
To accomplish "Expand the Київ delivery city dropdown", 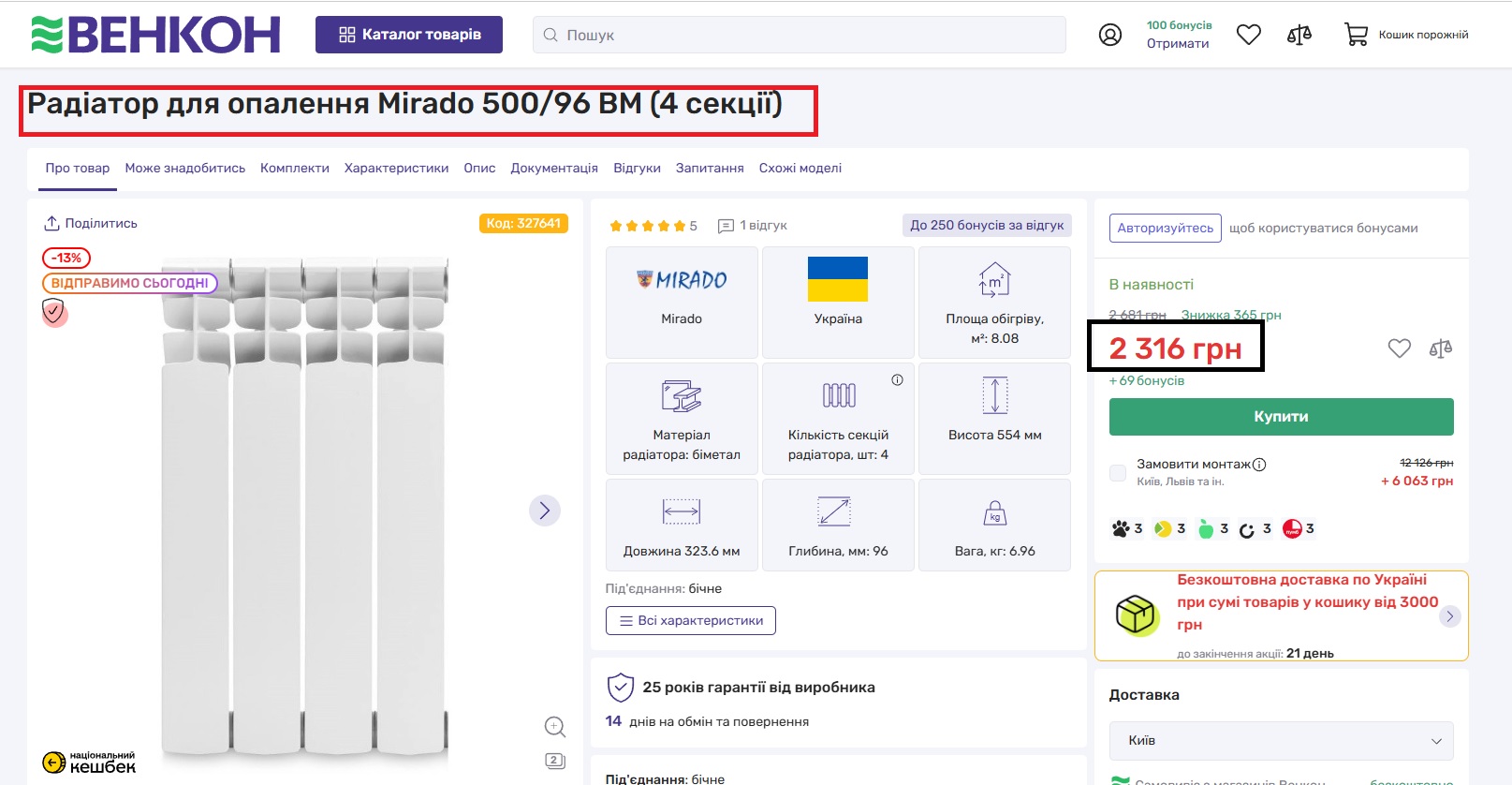I will click(x=1281, y=740).
